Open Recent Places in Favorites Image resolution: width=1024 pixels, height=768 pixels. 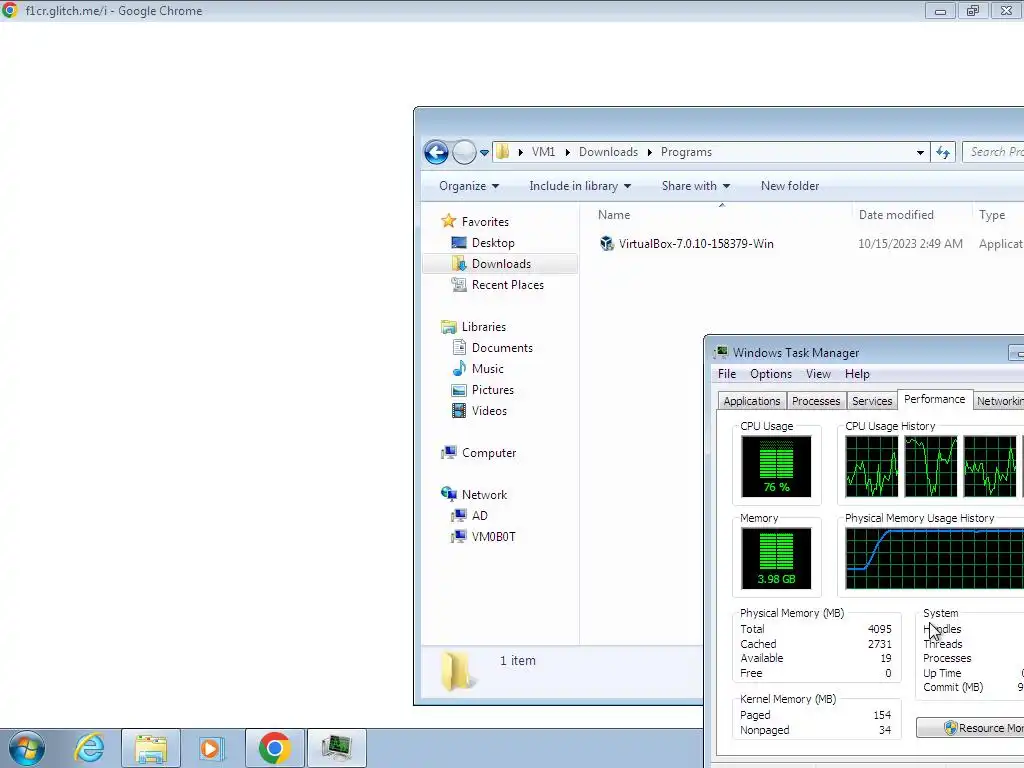tap(507, 285)
